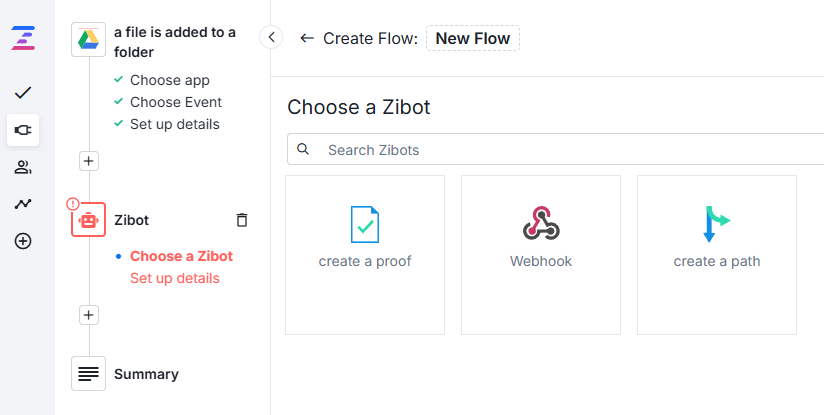This screenshot has height=415, width=824.
Task: Open the Summary step
Action: [x=146, y=374]
